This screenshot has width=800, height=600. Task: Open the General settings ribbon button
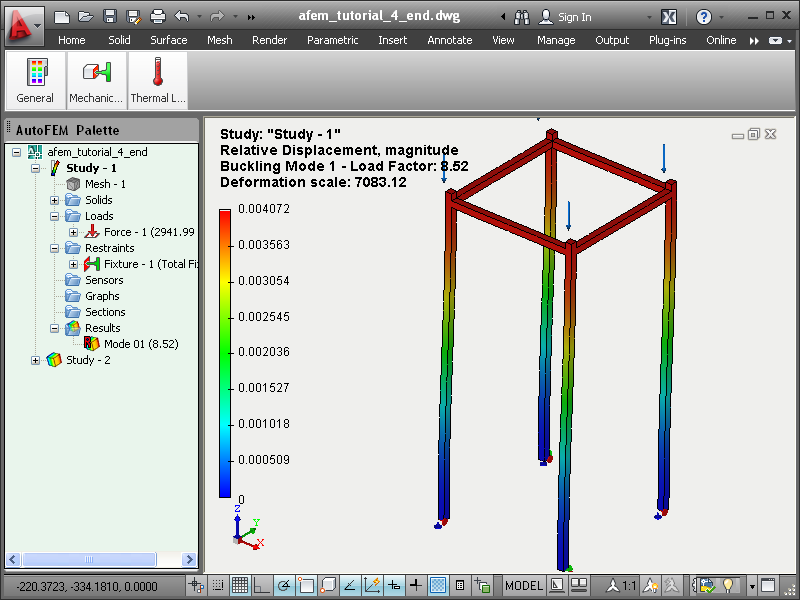(35, 81)
